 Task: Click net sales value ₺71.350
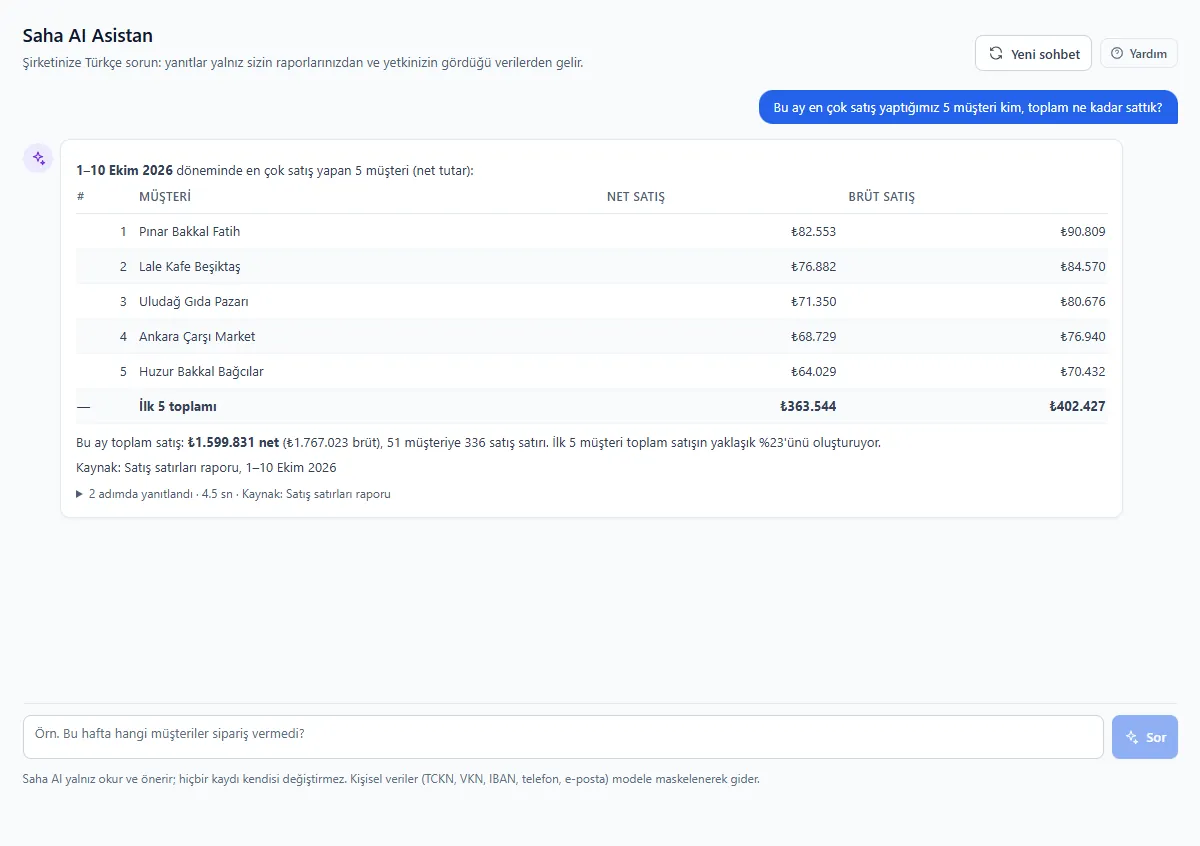click(813, 302)
